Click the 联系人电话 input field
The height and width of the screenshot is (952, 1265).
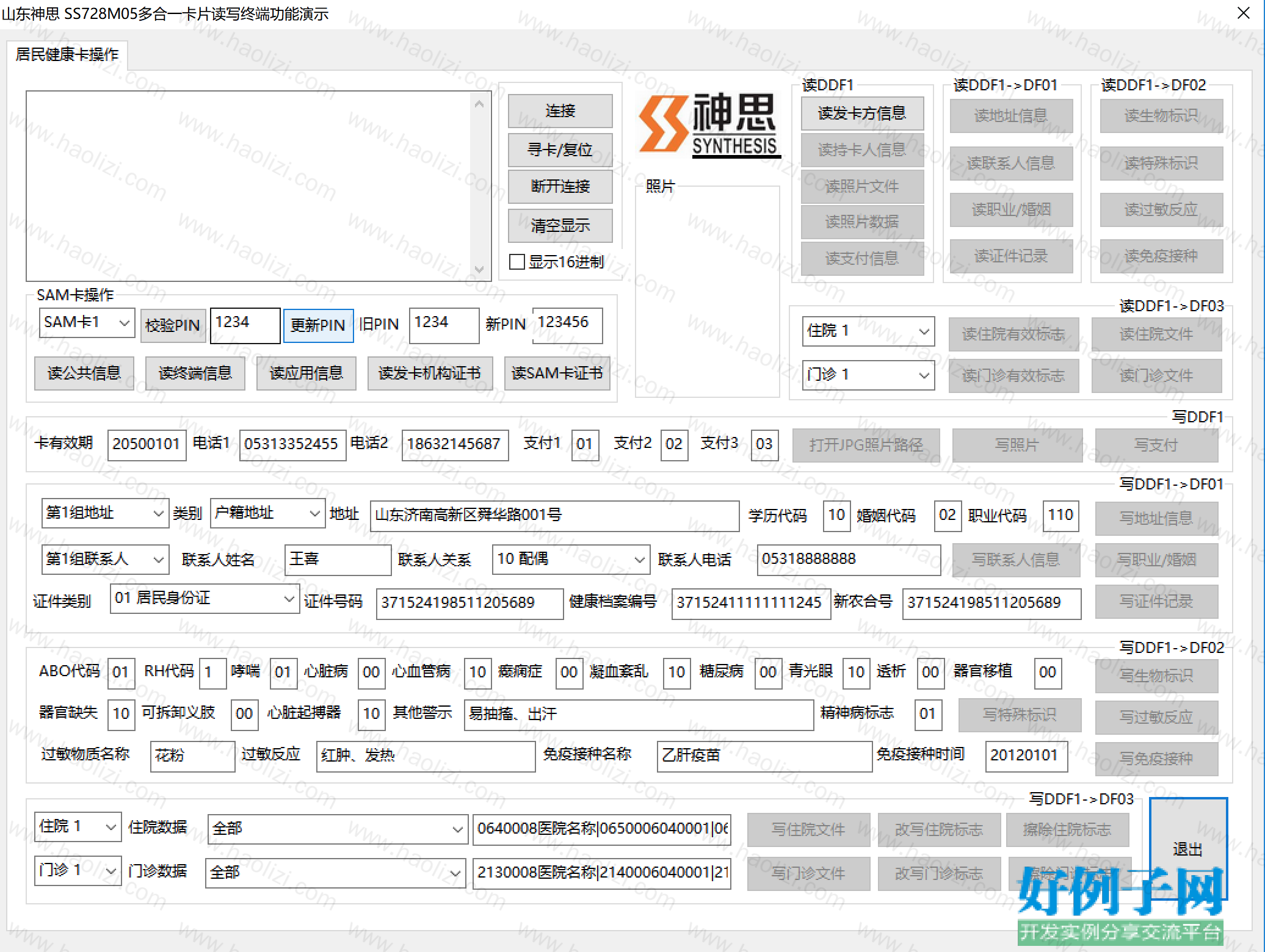(x=849, y=560)
